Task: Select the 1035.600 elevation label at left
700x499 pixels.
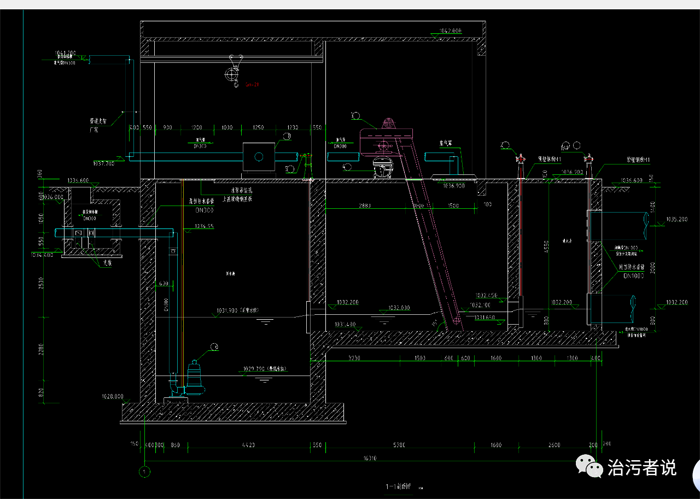Action: 78,180
